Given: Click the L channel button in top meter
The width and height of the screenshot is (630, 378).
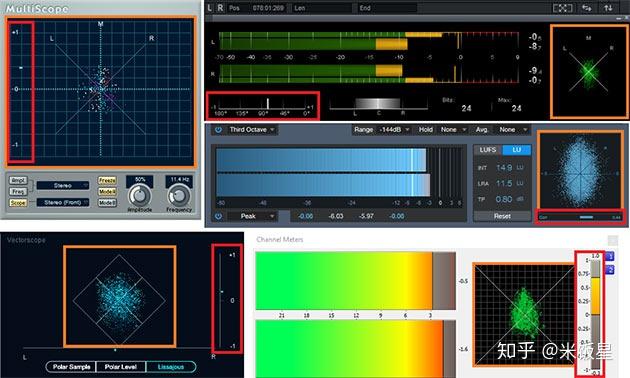Looking at the screenshot, I should 210,8.
